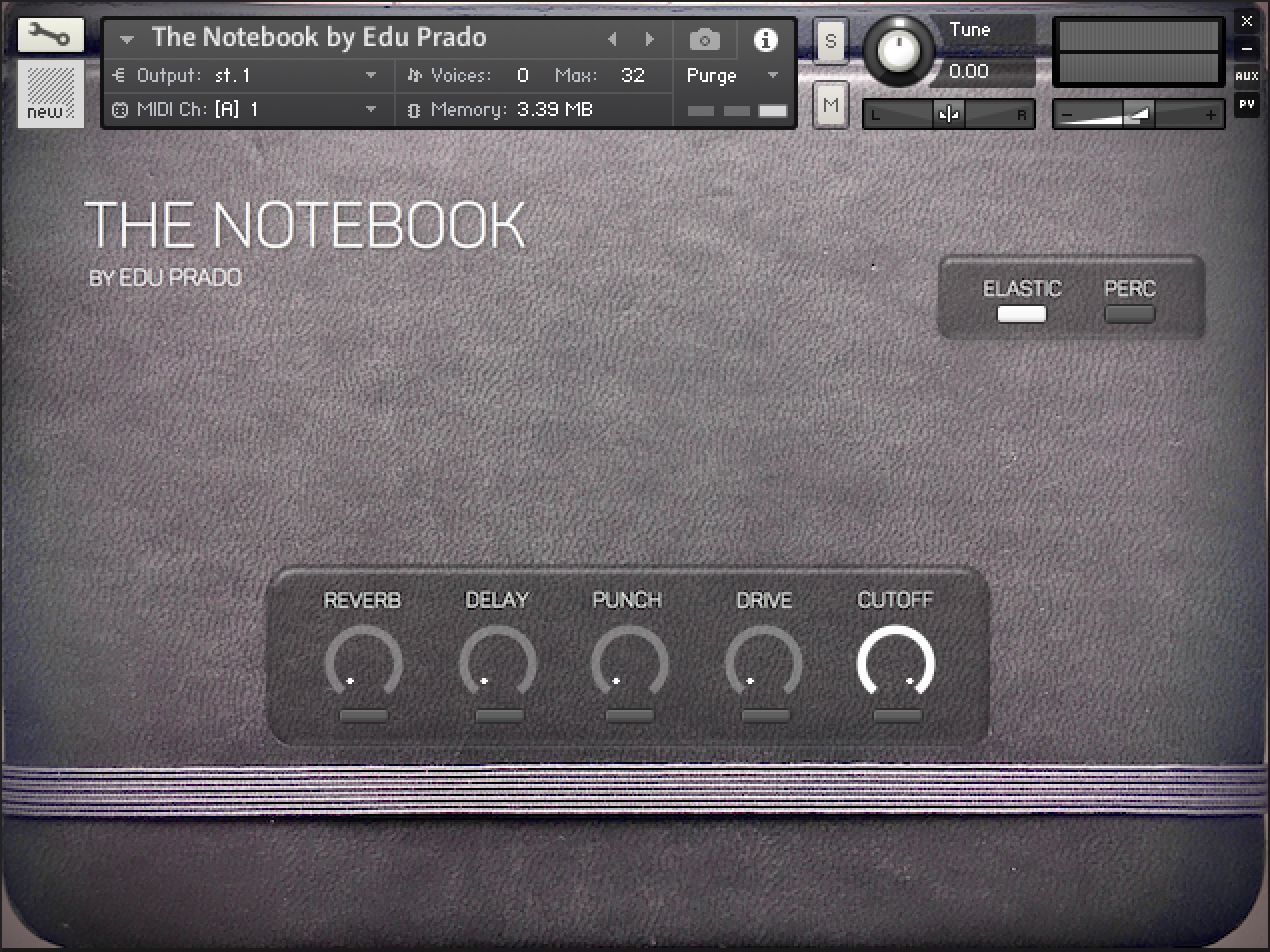The width and height of the screenshot is (1270, 952).
Task: Select the ELASTIC mode button
Action: pos(1021,314)
